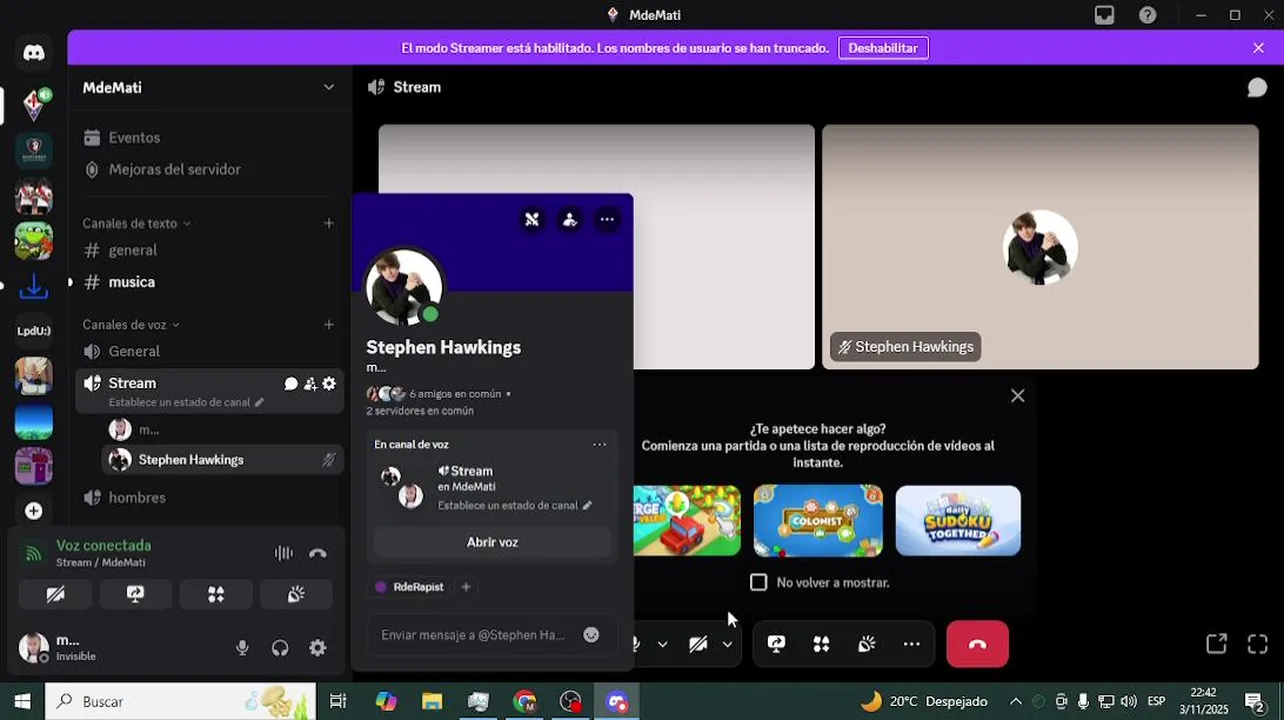
Task: Create a new voice channel with plus
Action: (329, 324)
